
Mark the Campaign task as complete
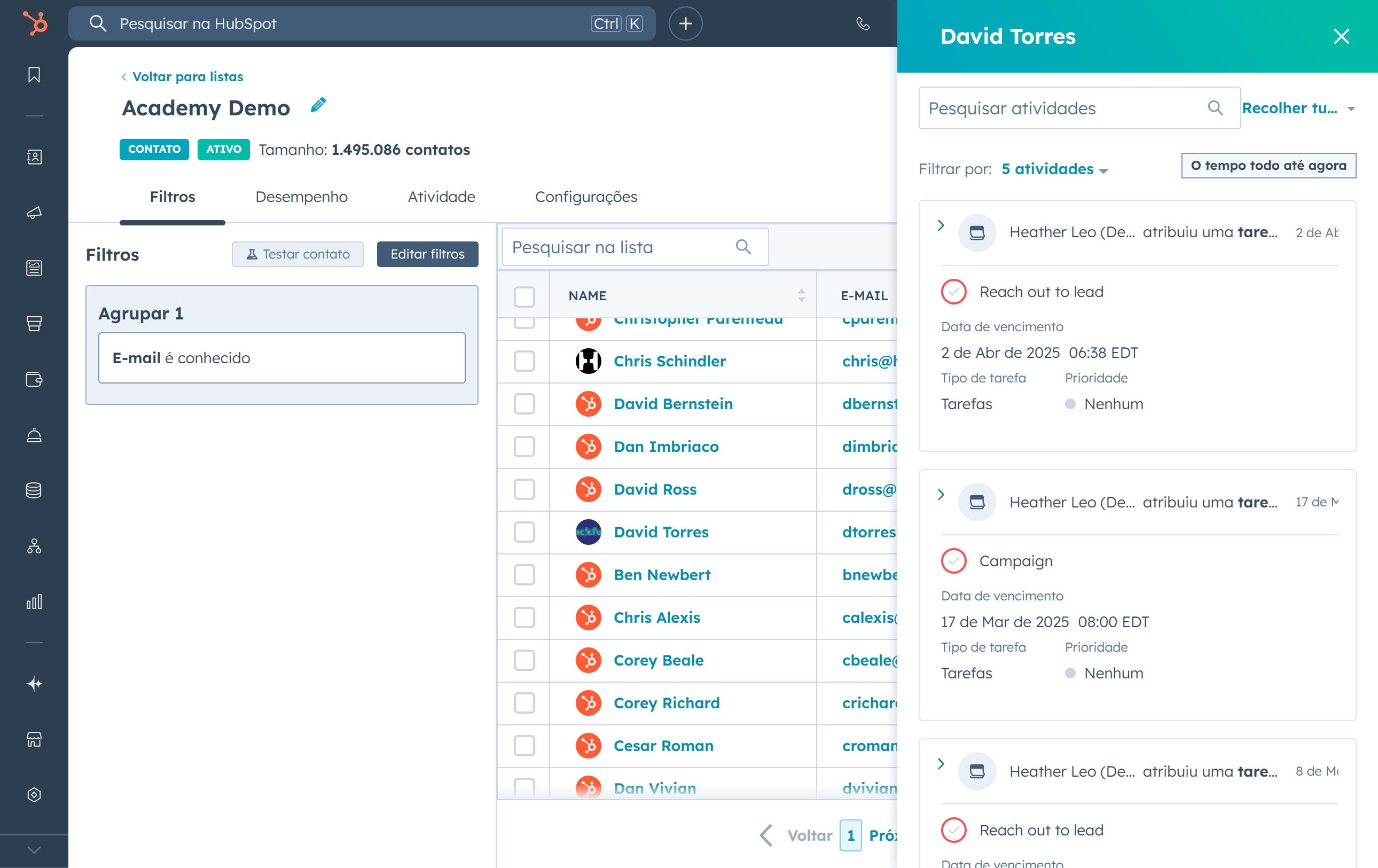point(954,561)
